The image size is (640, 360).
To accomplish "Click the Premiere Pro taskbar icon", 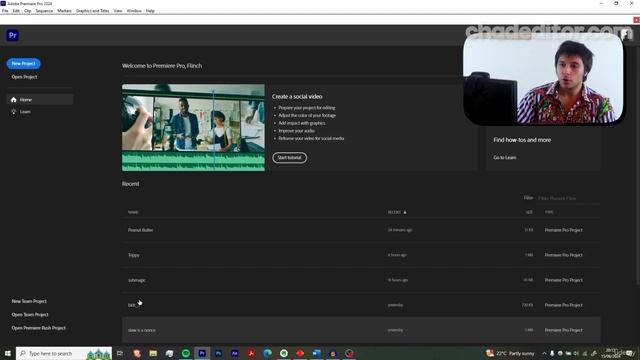I will pyautogui.click(x=202, y=353).
